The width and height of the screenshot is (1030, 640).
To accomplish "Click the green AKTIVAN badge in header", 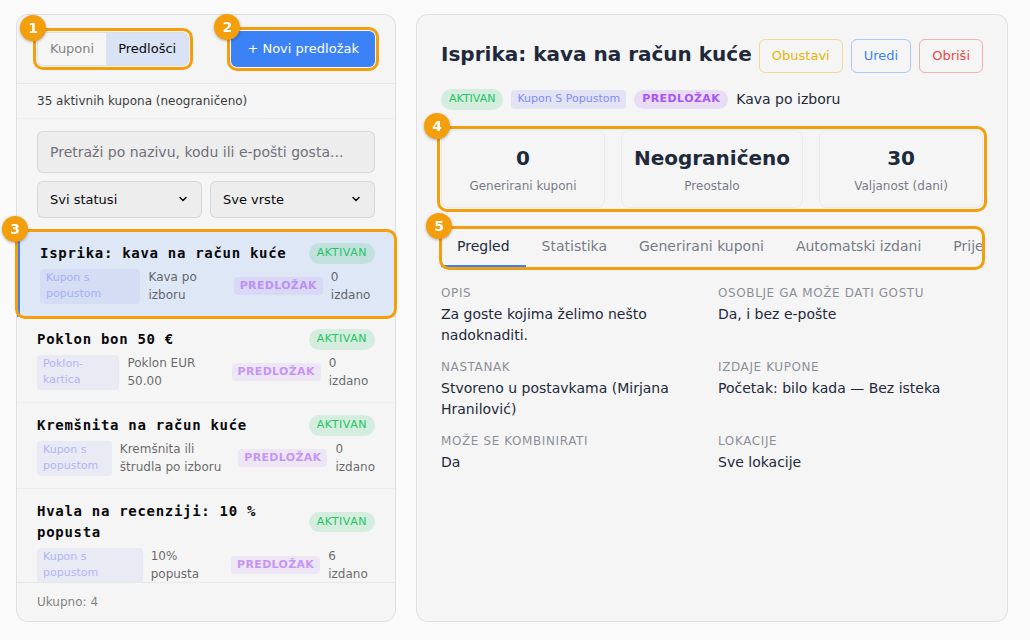I will point(472,99).
